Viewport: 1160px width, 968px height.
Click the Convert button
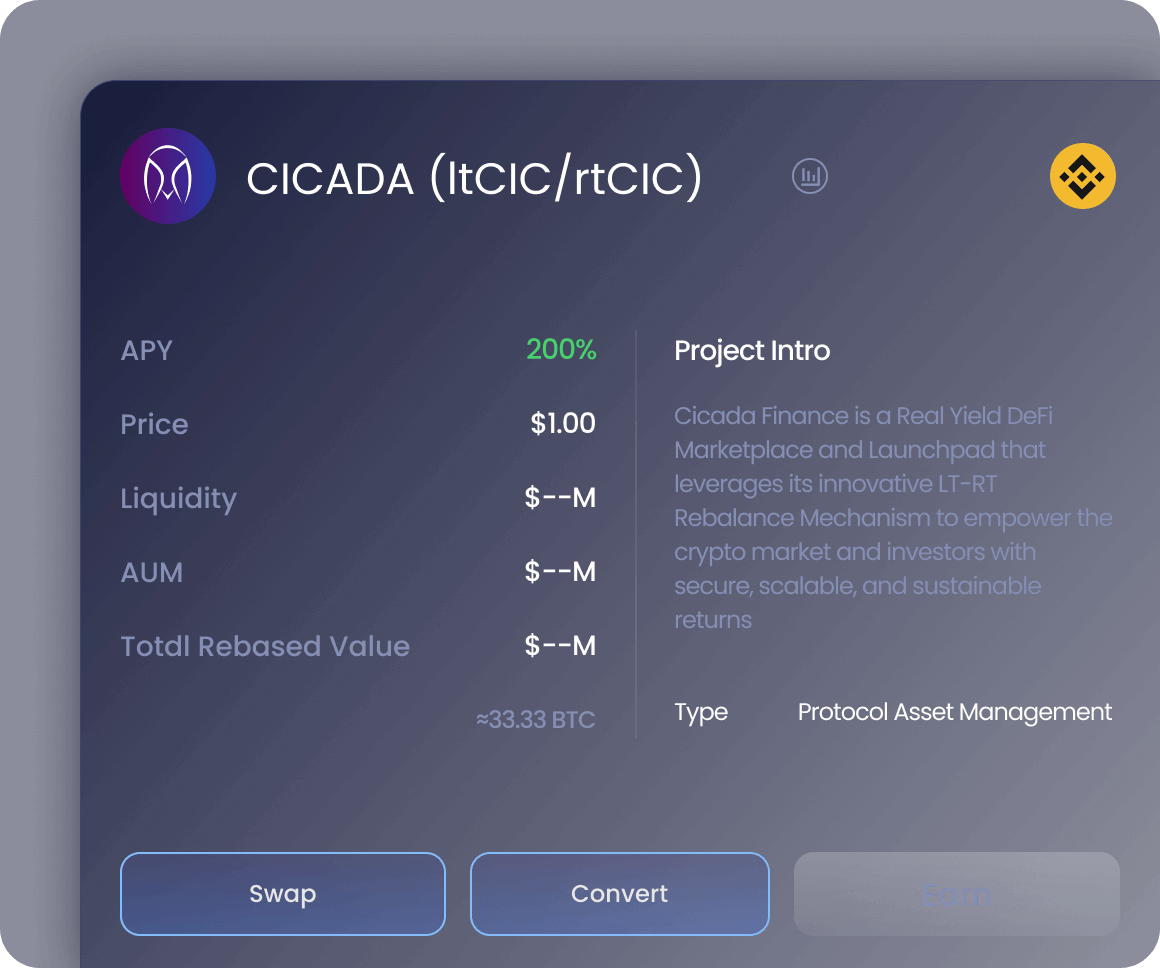click(619, 893)
